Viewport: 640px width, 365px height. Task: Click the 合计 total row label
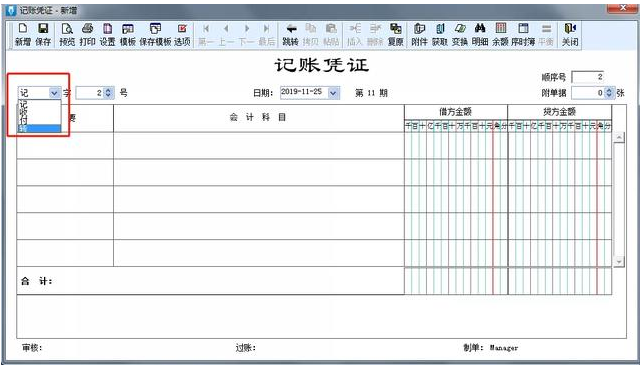click(36, 281)
